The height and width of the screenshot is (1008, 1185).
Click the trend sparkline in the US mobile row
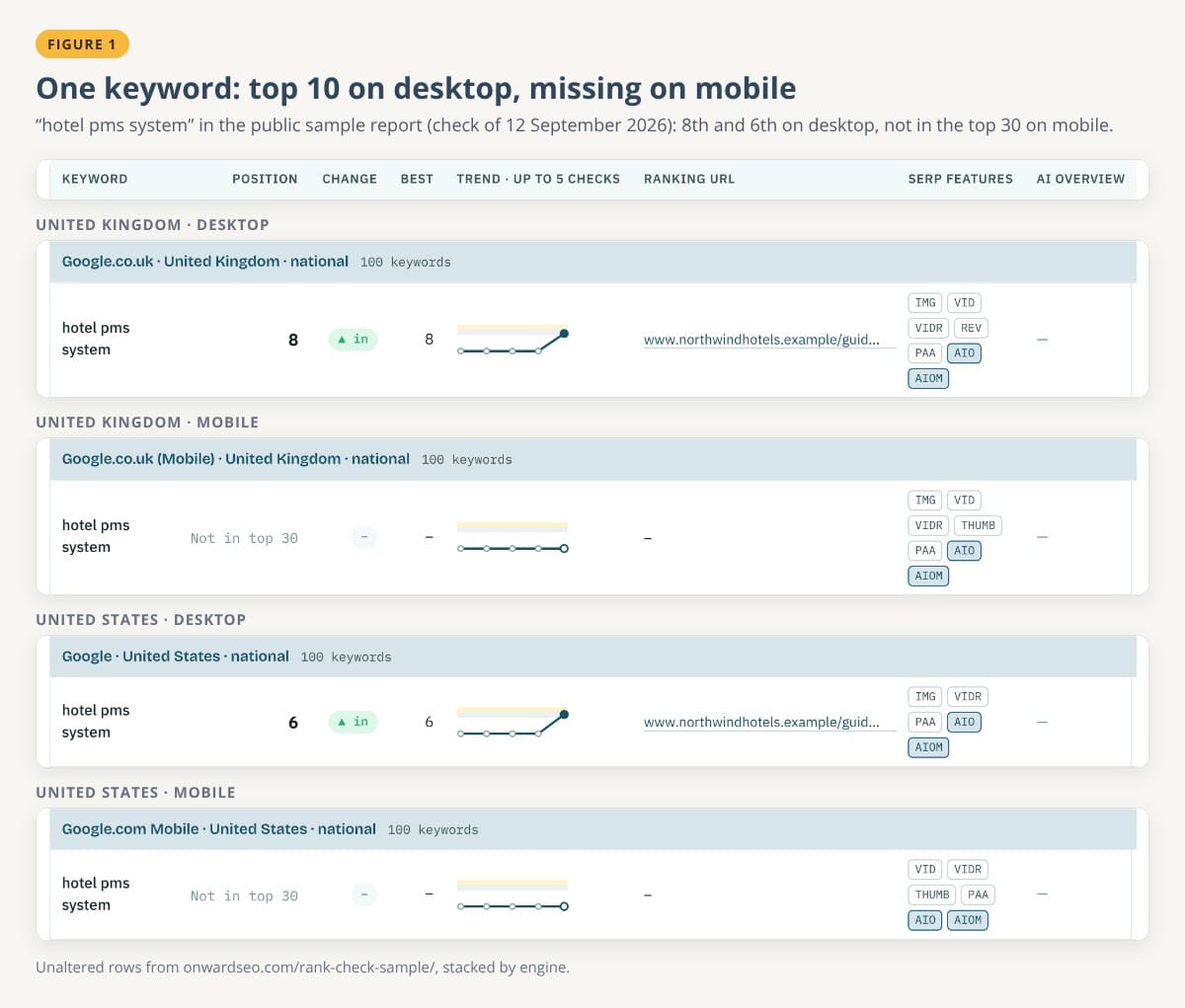coord(513,895)
